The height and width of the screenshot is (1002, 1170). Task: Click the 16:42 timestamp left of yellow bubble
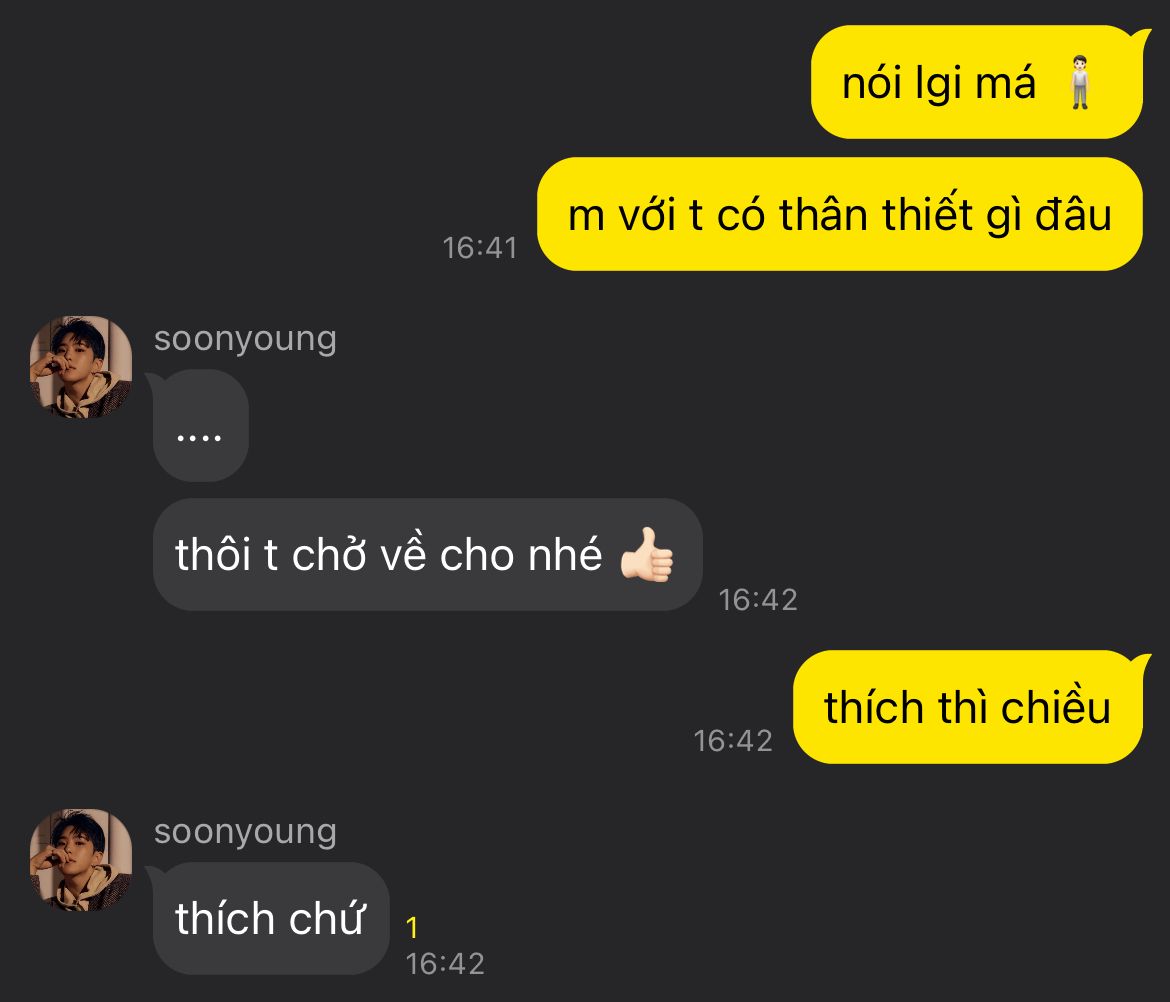(733, 741)
